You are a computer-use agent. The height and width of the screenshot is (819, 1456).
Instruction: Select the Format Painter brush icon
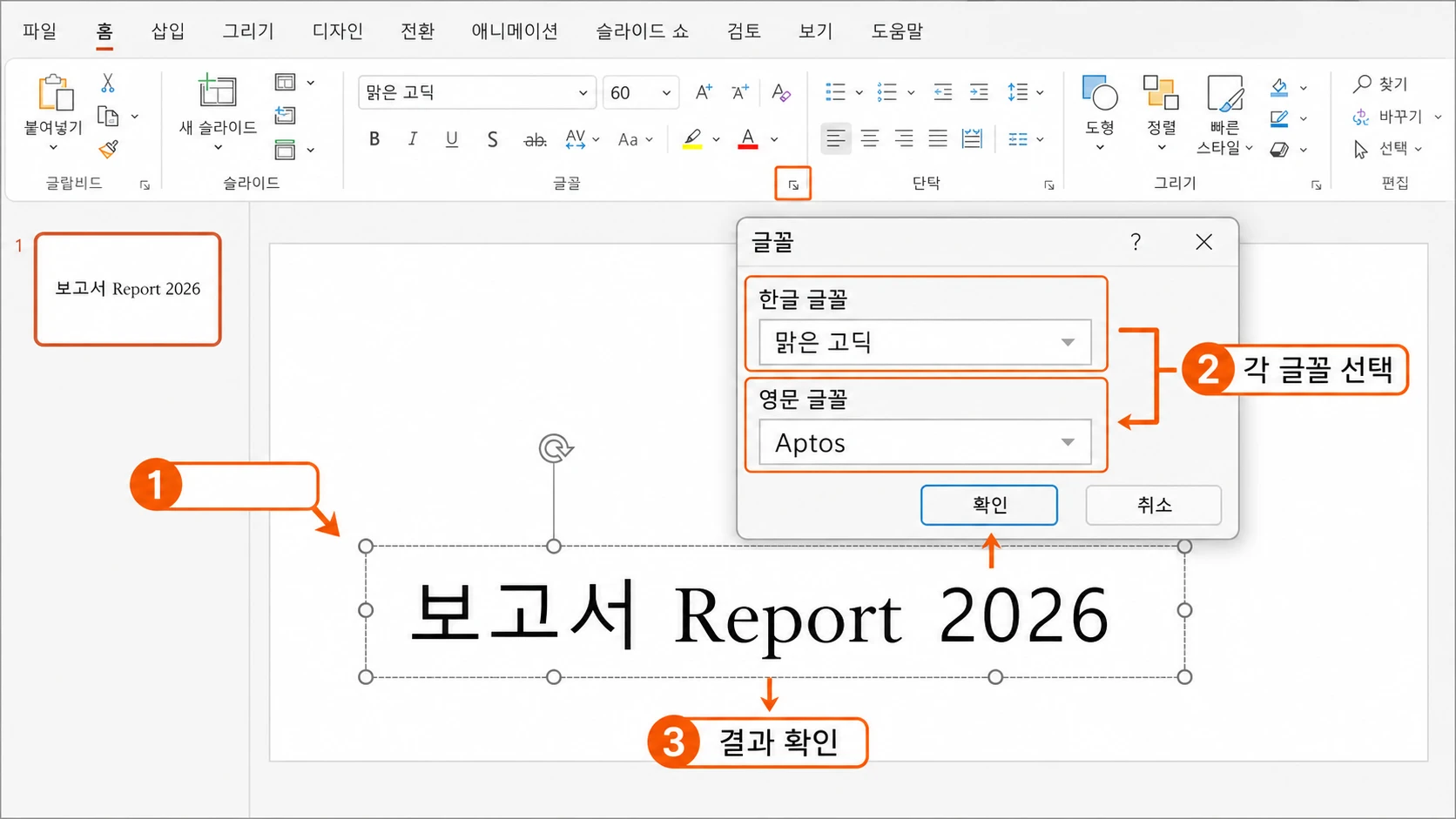coord(108,150)
